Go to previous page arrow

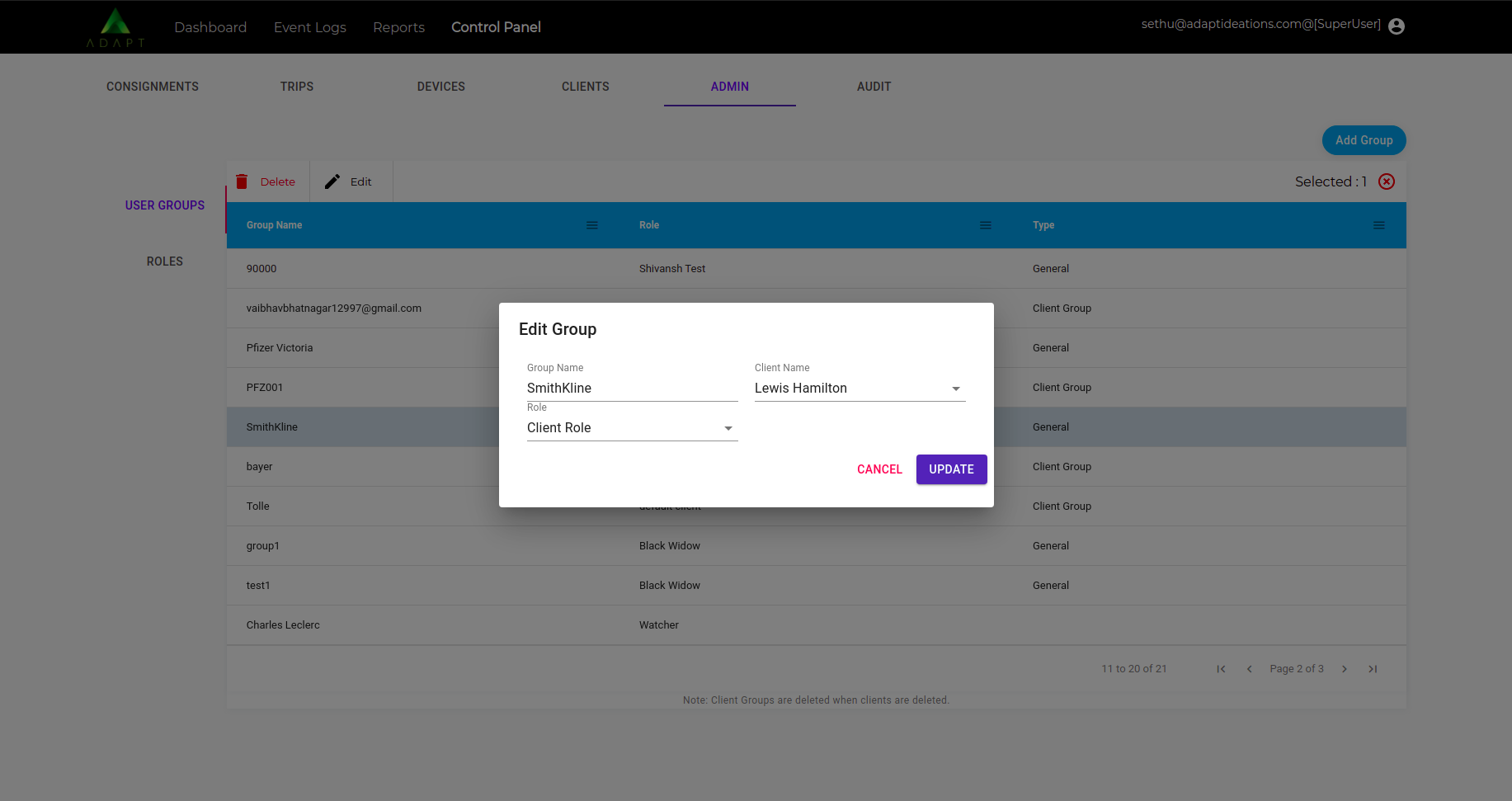(1250, 669)
